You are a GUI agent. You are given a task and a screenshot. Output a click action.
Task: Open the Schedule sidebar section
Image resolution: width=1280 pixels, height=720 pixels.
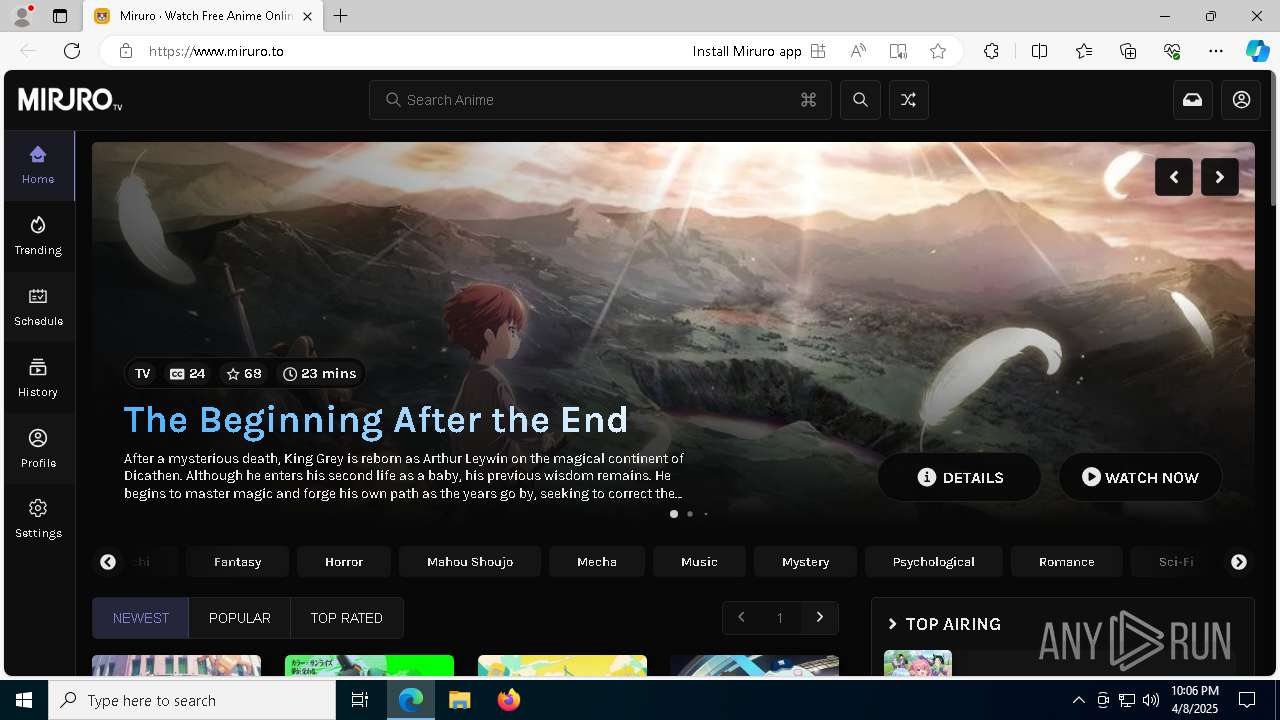(x=38, y=307)
